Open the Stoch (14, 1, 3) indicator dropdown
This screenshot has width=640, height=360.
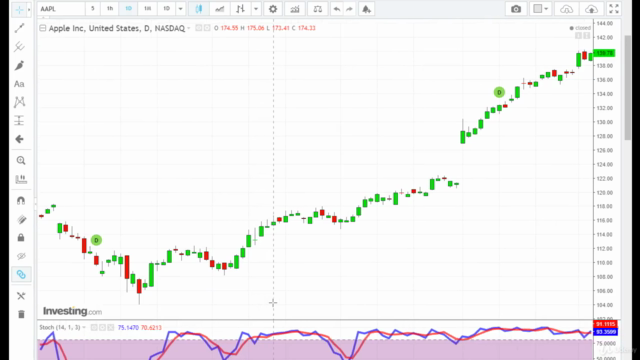(x=84, y=327)
